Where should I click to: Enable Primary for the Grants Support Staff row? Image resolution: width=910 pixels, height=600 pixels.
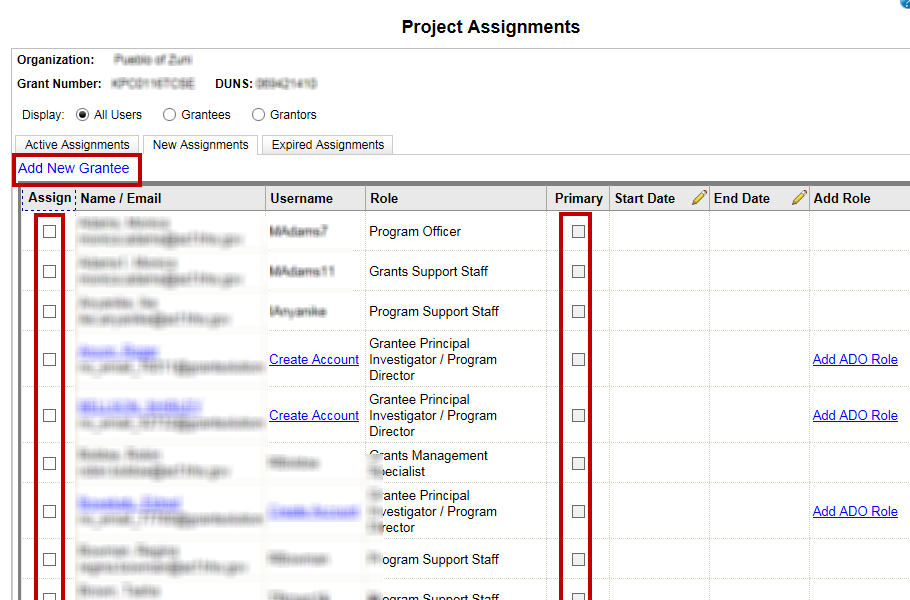pyautogui.click(x=578, y=271)
